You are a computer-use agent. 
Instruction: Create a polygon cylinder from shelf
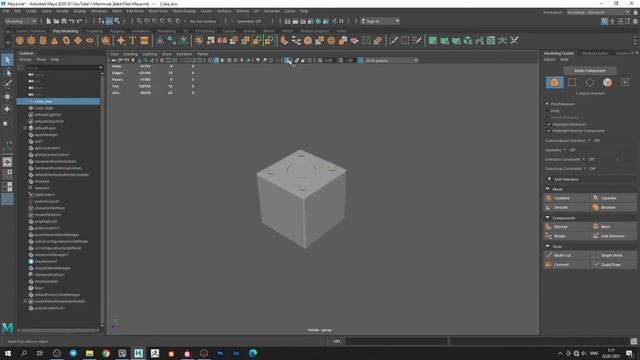(x=43, y=40)
